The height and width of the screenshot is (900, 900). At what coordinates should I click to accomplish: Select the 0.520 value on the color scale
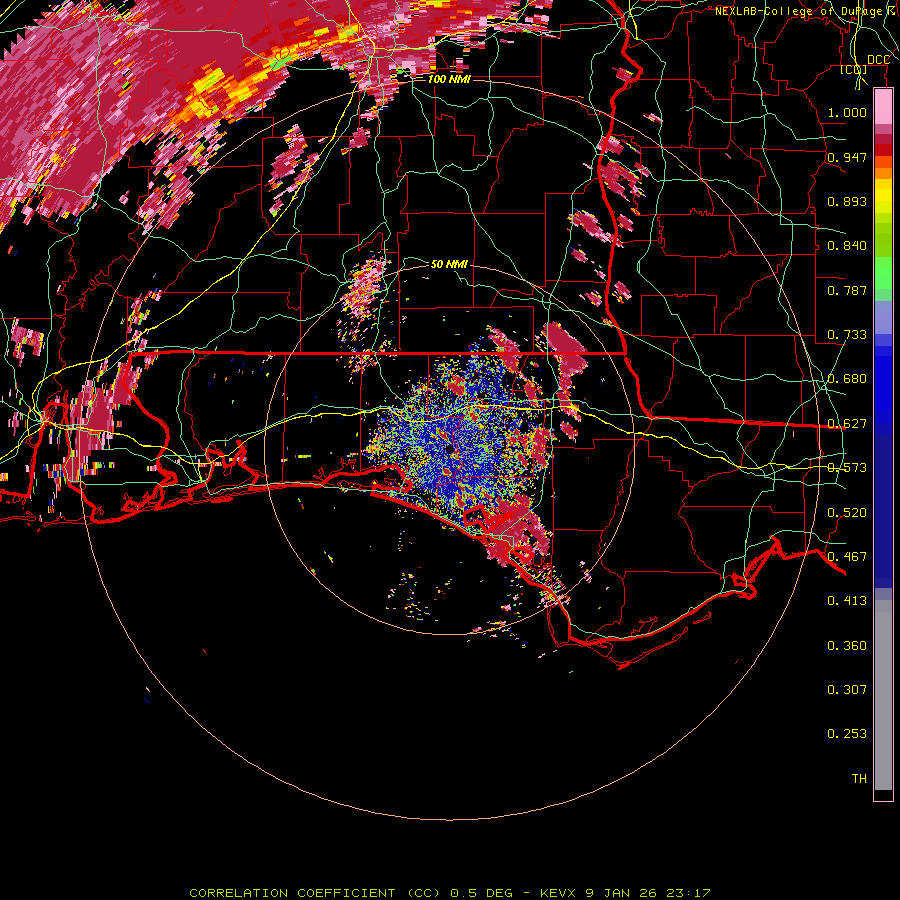point(847,513)
